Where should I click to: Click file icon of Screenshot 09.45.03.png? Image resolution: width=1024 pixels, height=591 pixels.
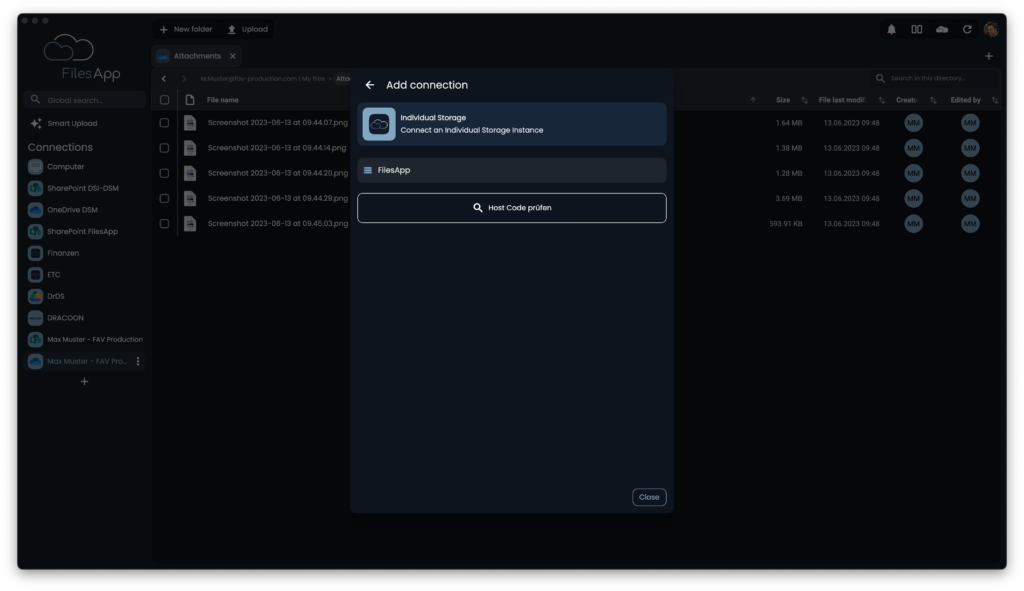coord(190,223)
